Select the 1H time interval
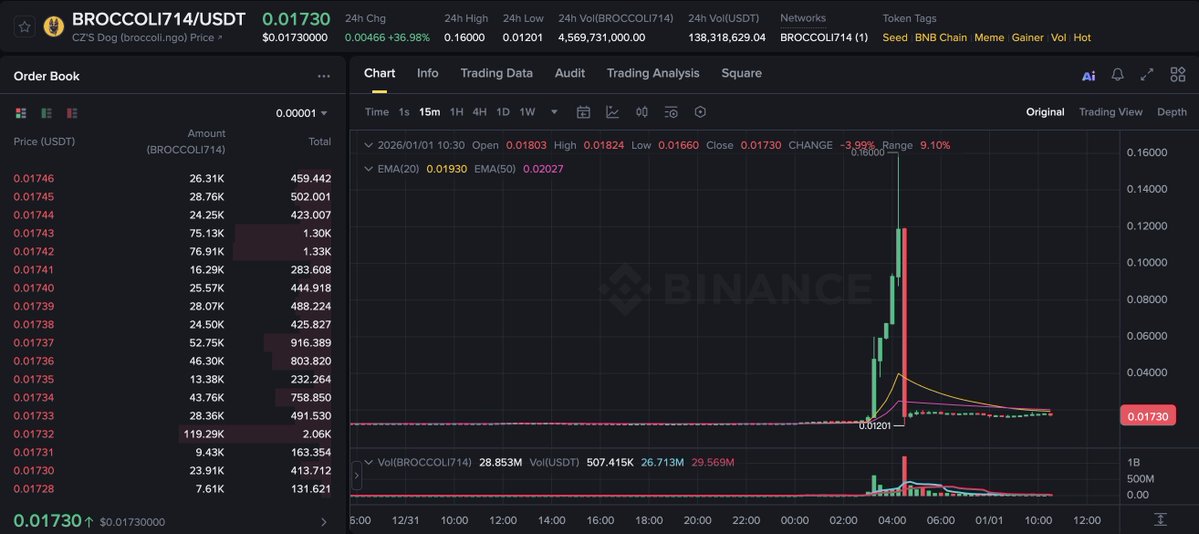The width and height of the screenshot is (1199, 534). [456, 112]
